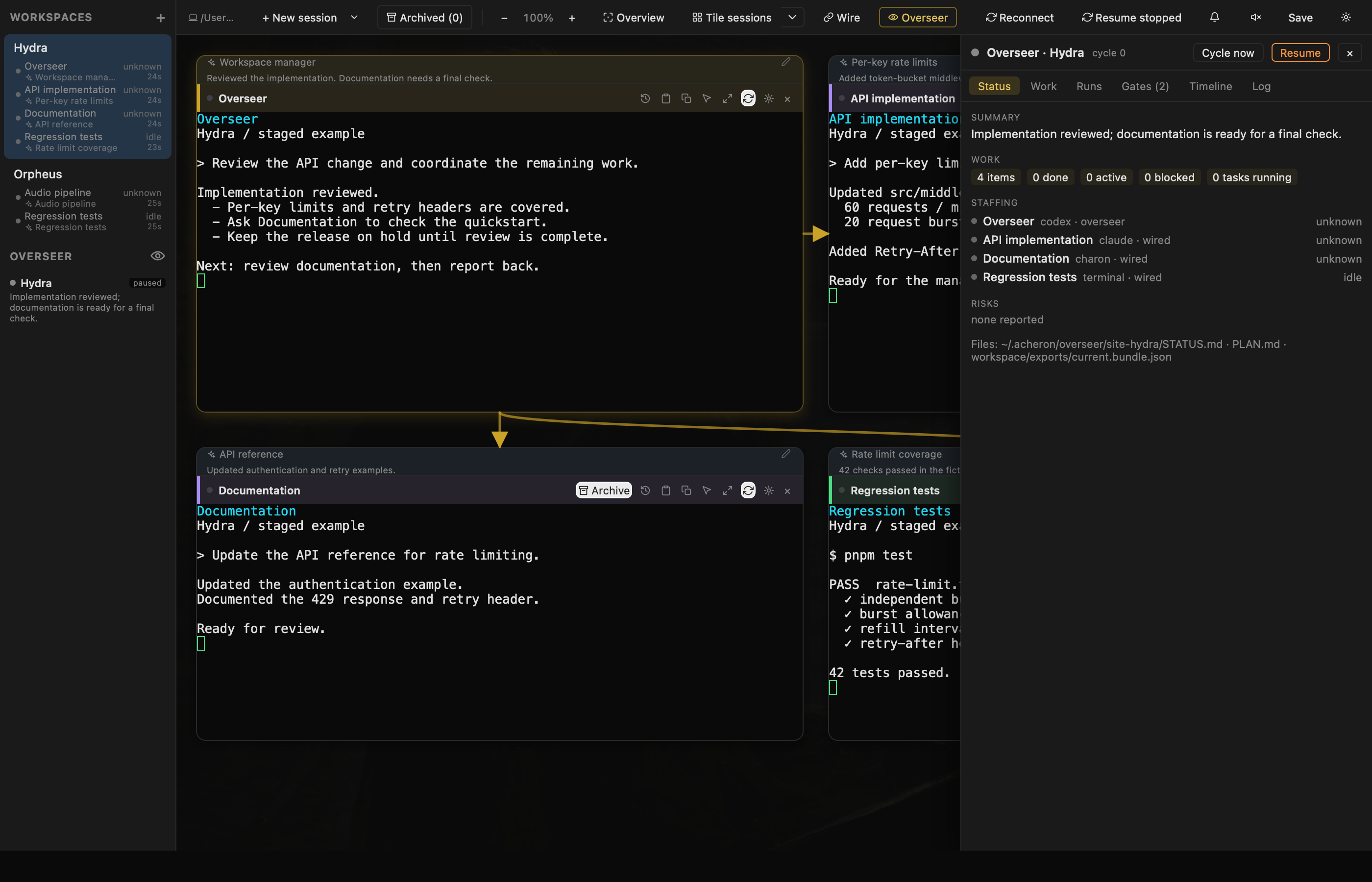Switch to the Work tab
This screenshot has width=1372, height=882.
1043,86
